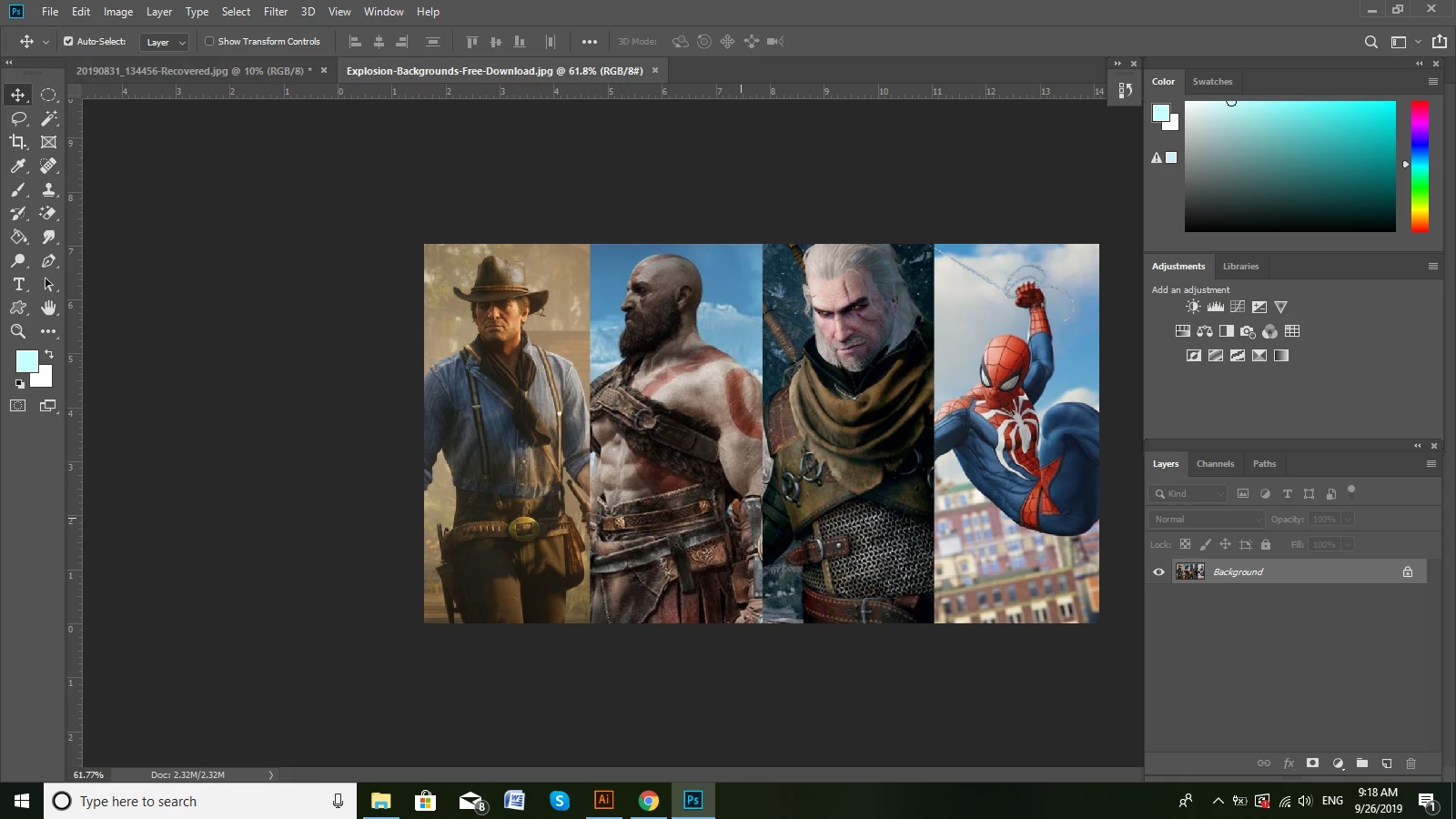Image resolution: width=1456 pixels, height=819 pixels.
Task: Select the Lasso tool
Action: 18,118
